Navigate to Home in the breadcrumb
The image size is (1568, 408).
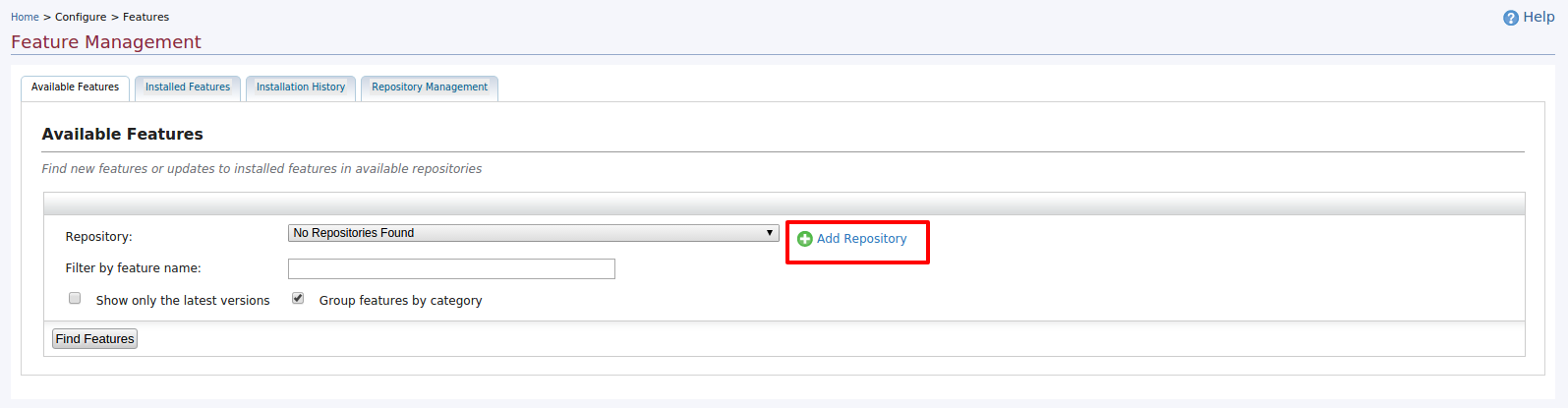click(x=25, y=17)
